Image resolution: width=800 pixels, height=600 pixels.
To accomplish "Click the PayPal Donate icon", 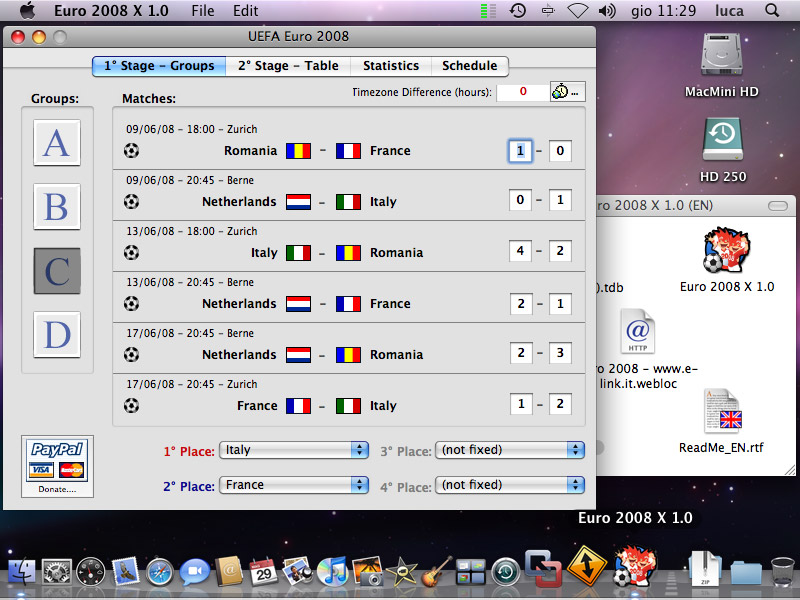I will click(57, 464).
